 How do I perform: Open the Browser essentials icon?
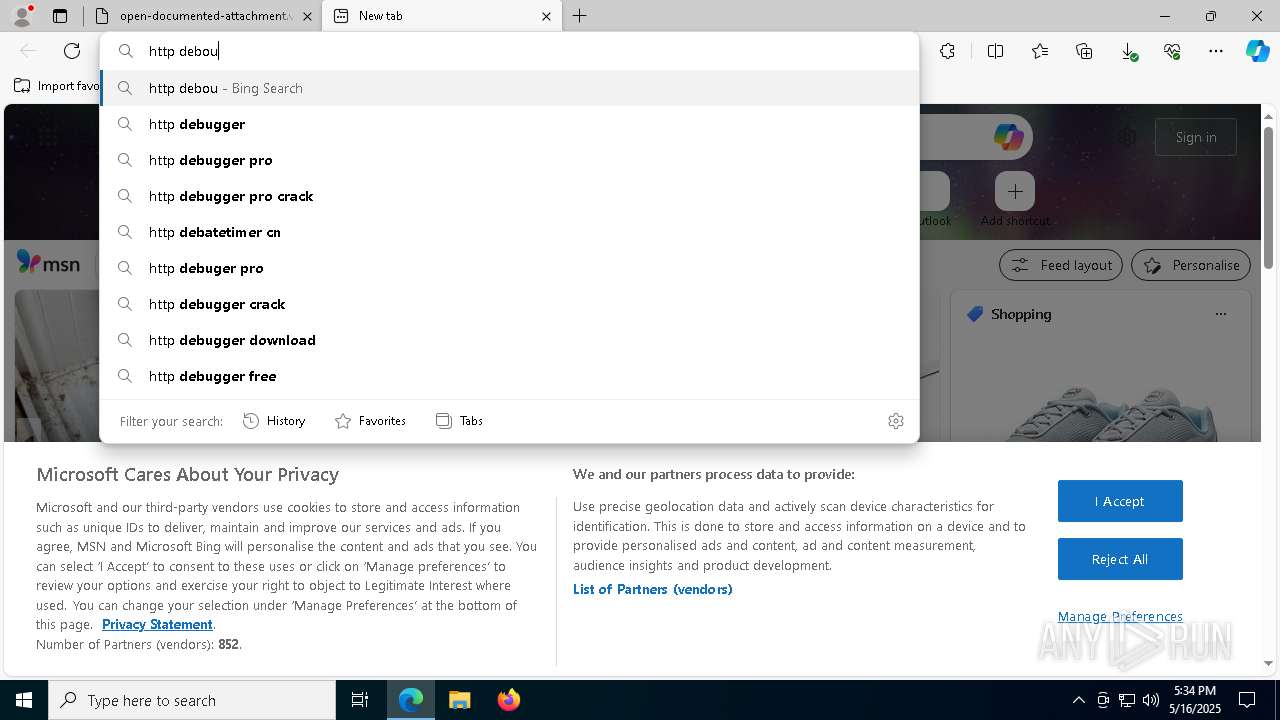pos(1172,51)
